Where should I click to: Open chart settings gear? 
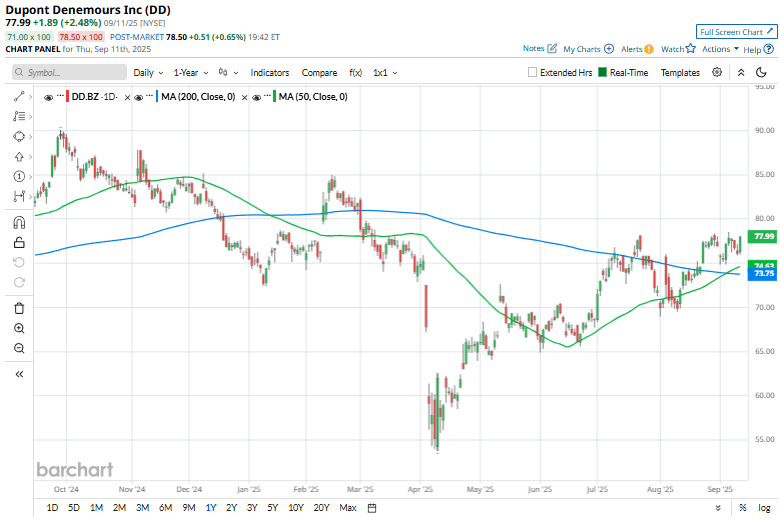[x=717, y=72]
